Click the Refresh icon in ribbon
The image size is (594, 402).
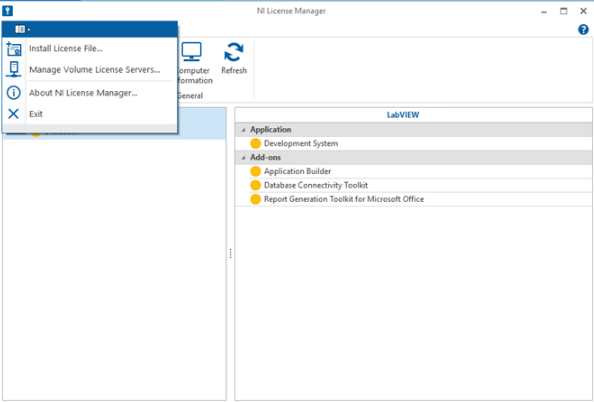(x=234, y=52)
